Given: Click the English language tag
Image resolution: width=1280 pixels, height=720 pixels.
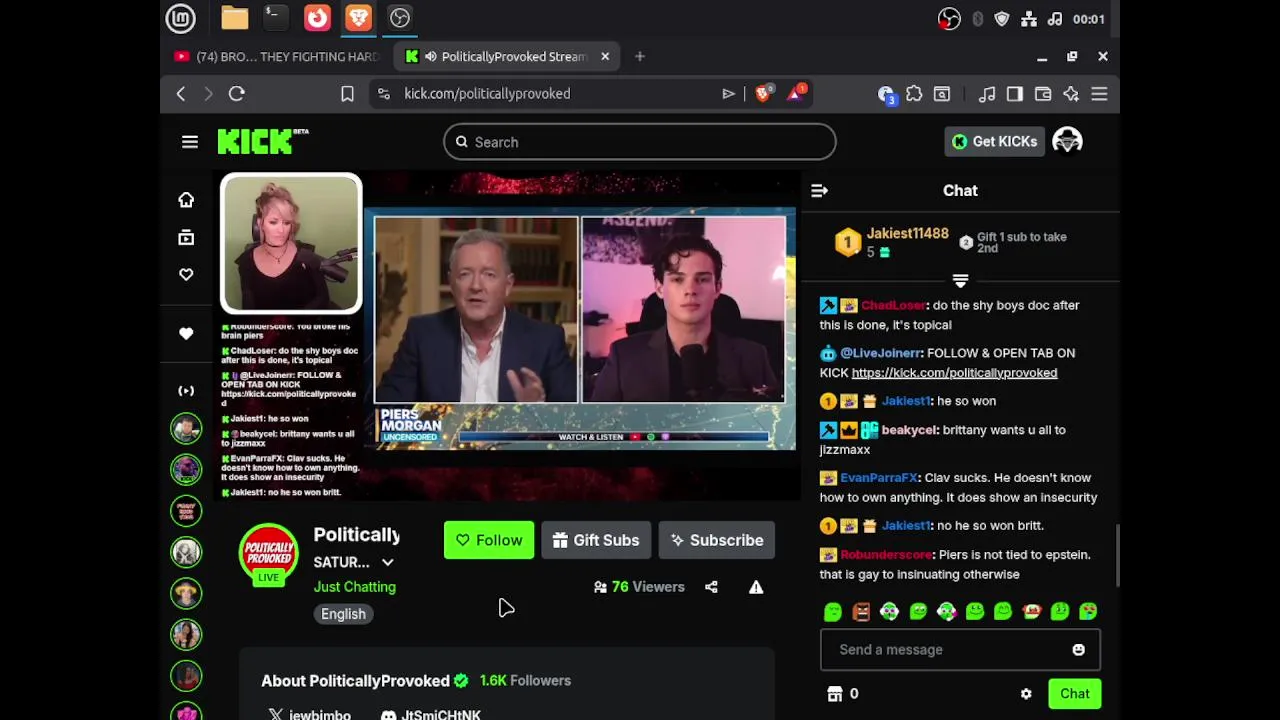Looking at the screenshot, I should [x=343, y=614].
